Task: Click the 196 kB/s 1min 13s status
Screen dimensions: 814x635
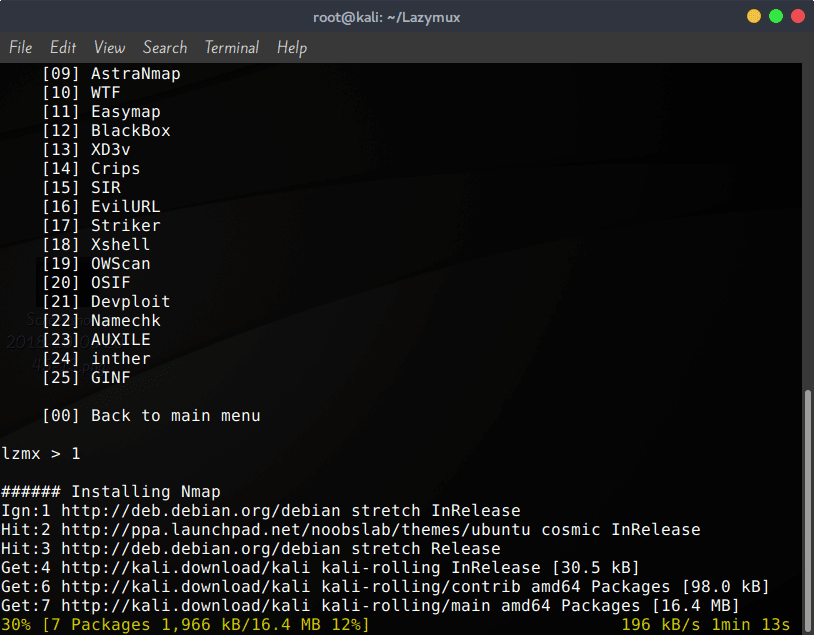Action: 706,625
